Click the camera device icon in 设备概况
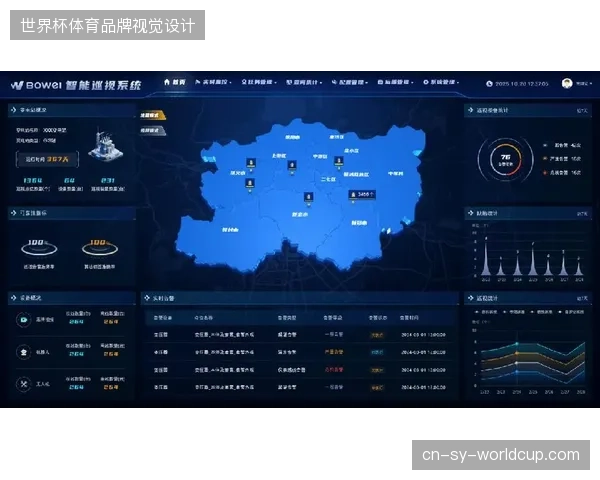The width and height of the screenshot is (600, 480). coord(24,320)
